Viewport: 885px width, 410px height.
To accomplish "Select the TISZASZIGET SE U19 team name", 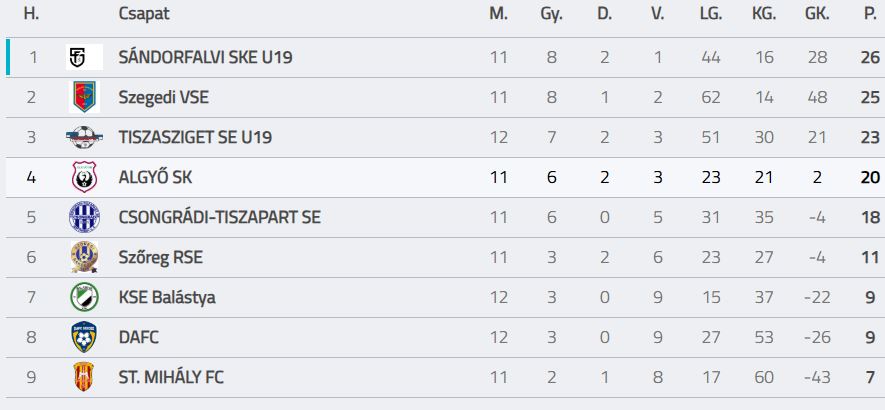I will [x=195, y=137].
